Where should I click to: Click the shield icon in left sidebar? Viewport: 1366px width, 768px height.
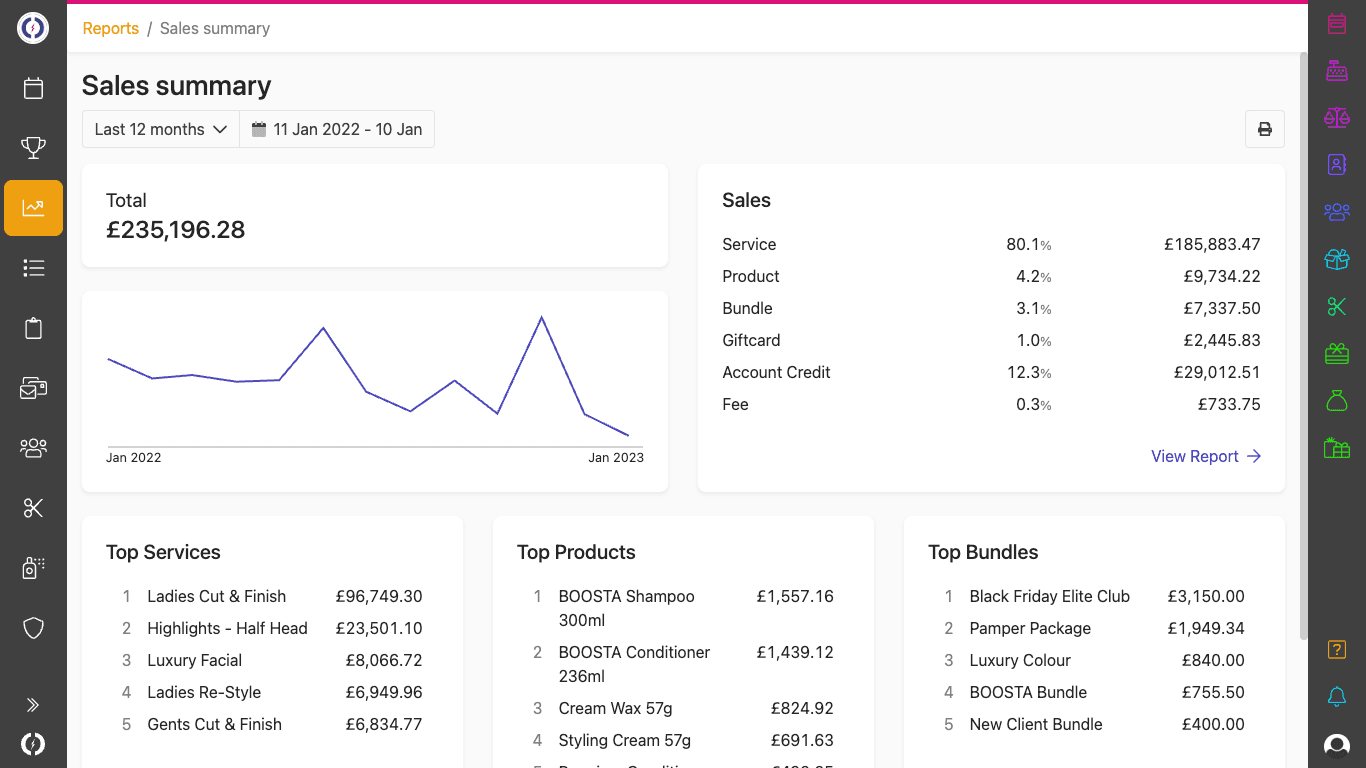[x=33, y=628]
